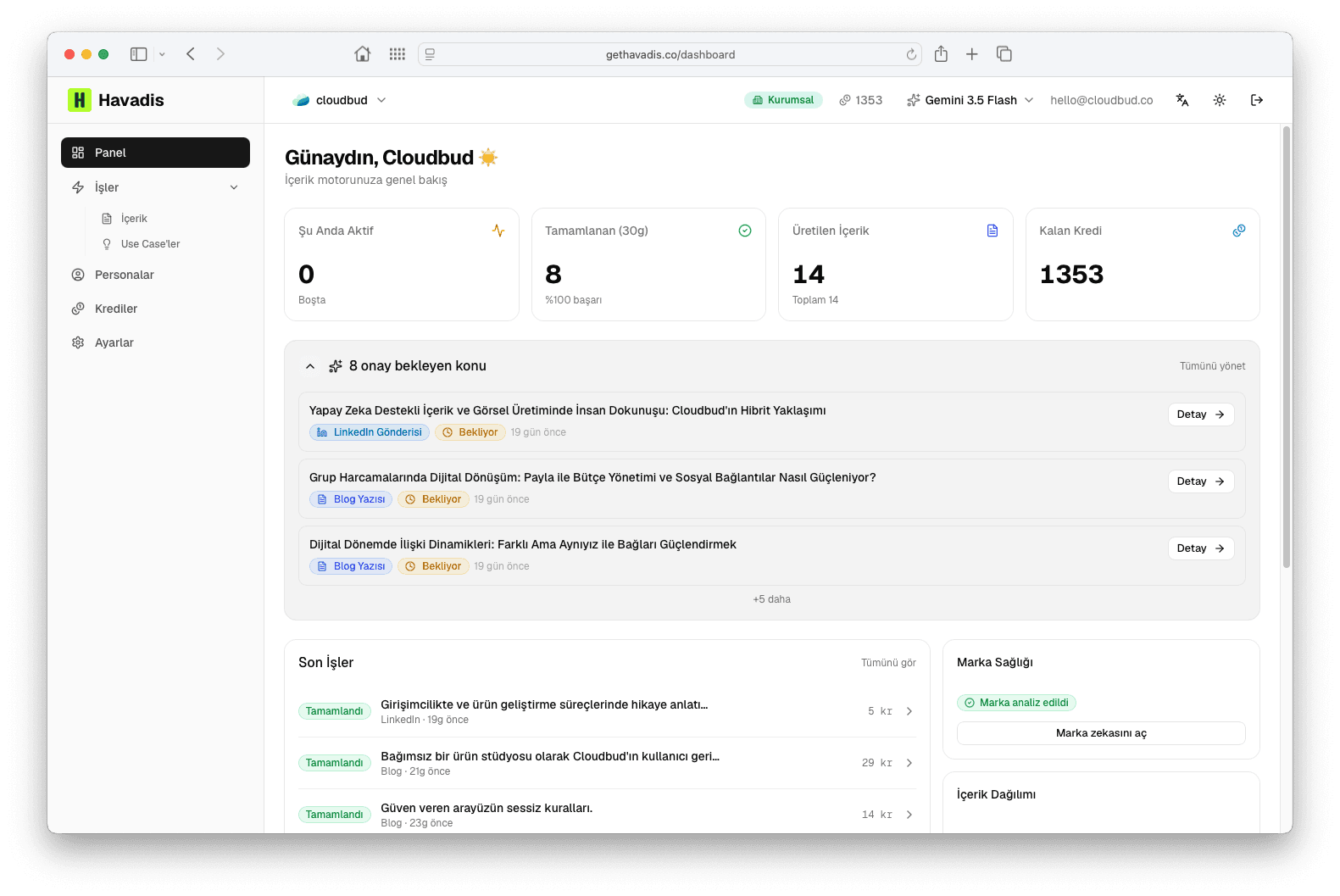Go back with the browser back arrow

click(x=191, y=54)
